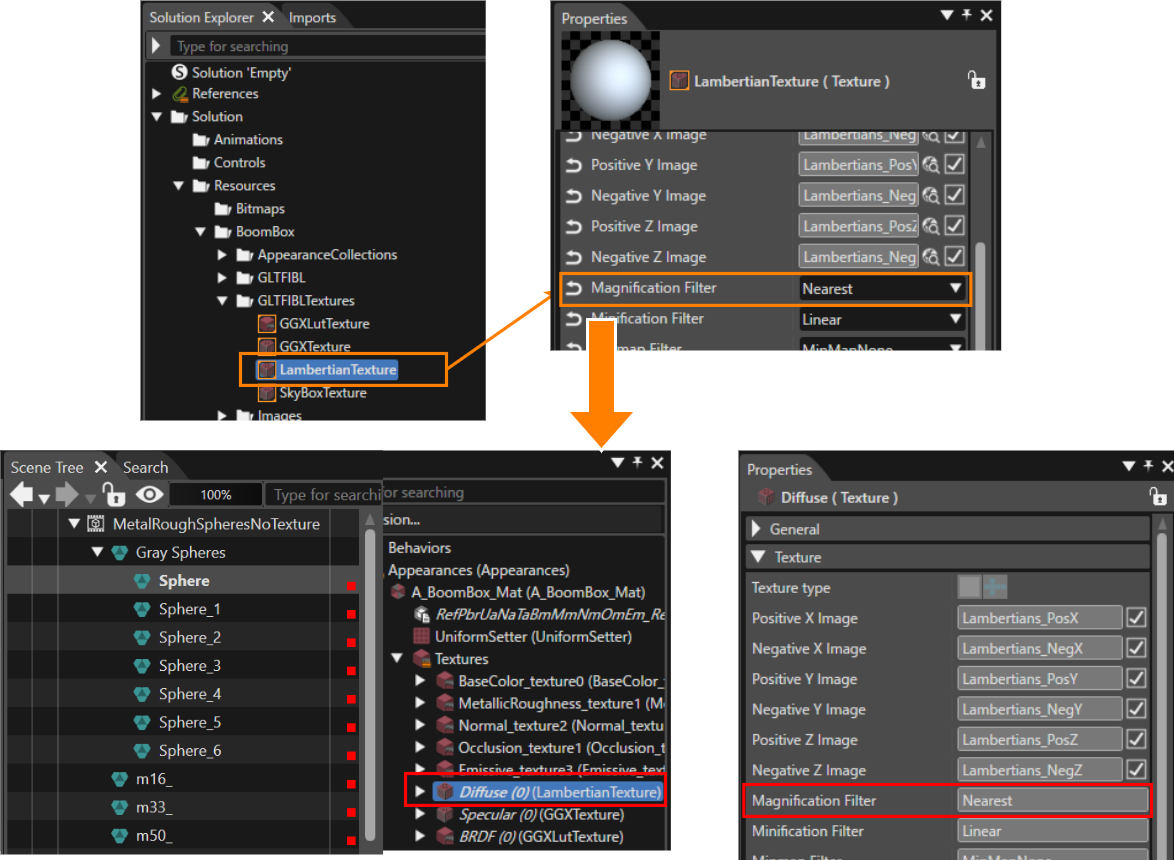The height and width of the screenshot is (860, 1174).
Task: Click the lock icon in Scene Tree toolbar
Action: point(114,495)
